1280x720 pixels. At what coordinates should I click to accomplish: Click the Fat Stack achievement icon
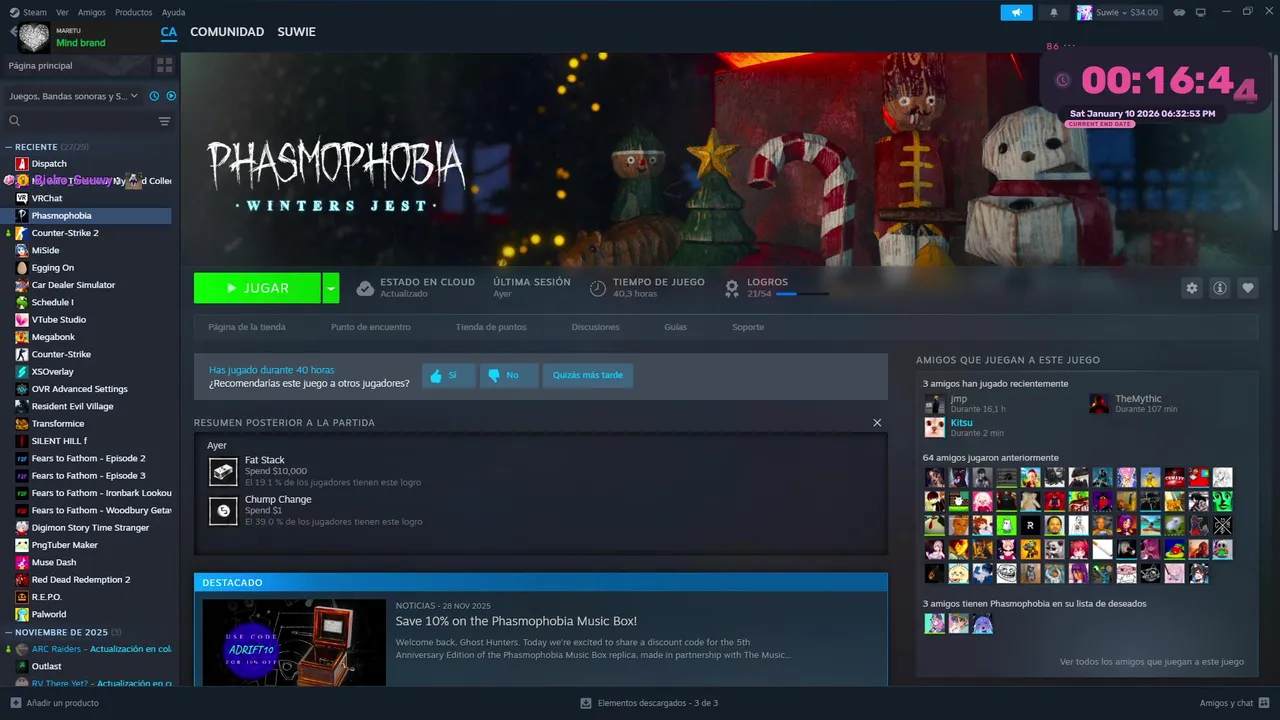(223, 471)
